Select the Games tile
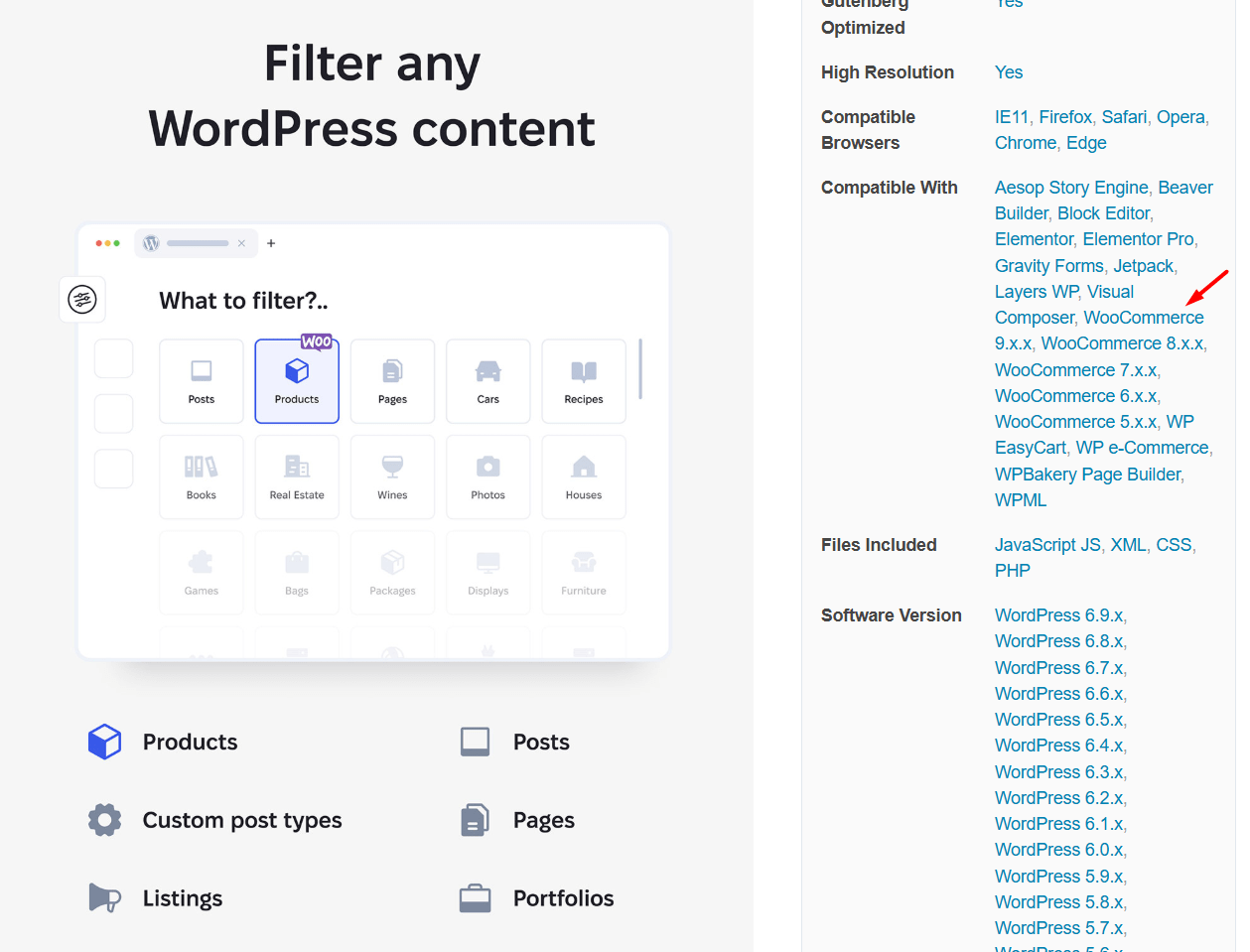This screenshot has height=952, width=1250. (202, 573)
